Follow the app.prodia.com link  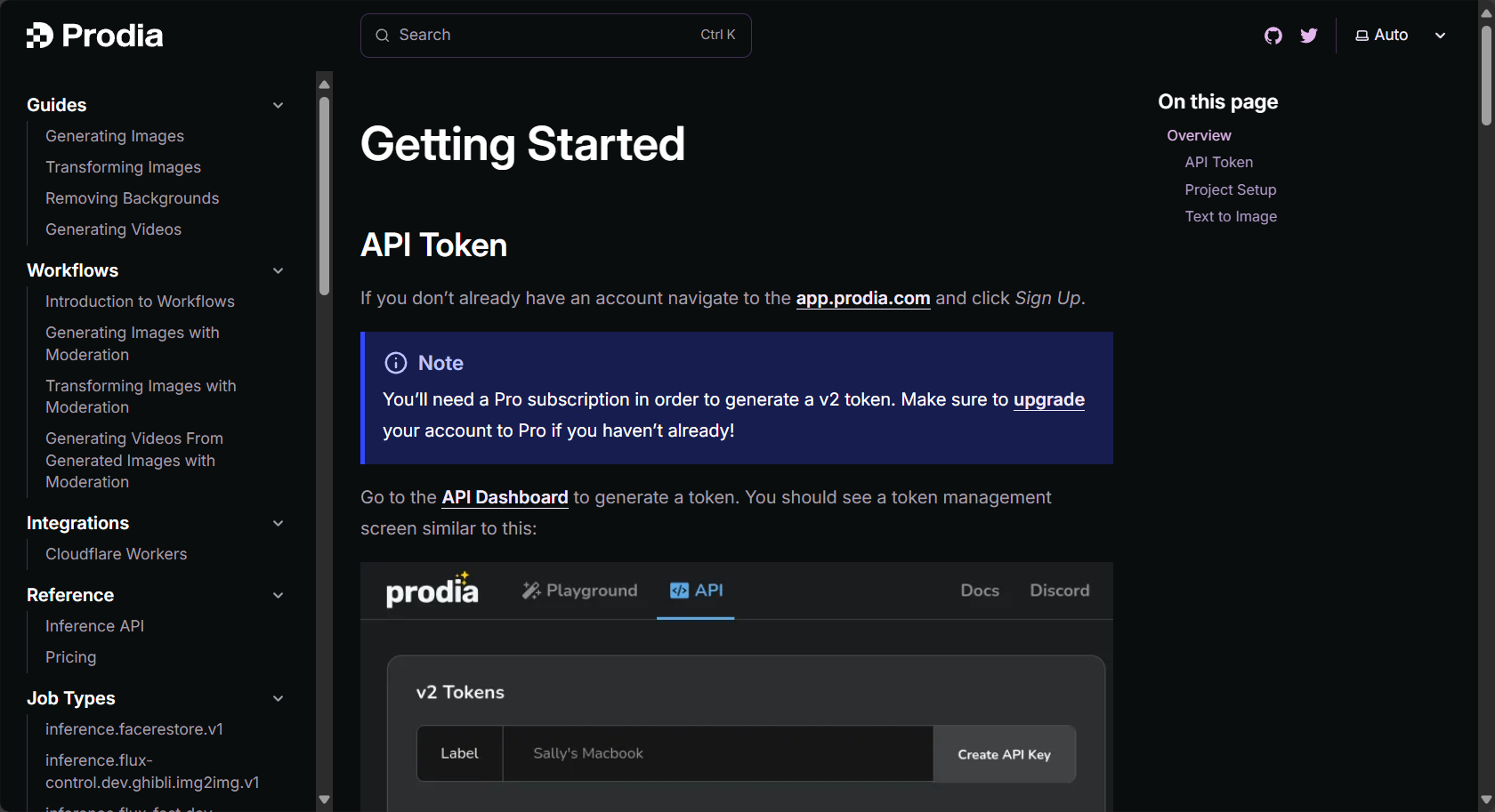click(863, 298)
